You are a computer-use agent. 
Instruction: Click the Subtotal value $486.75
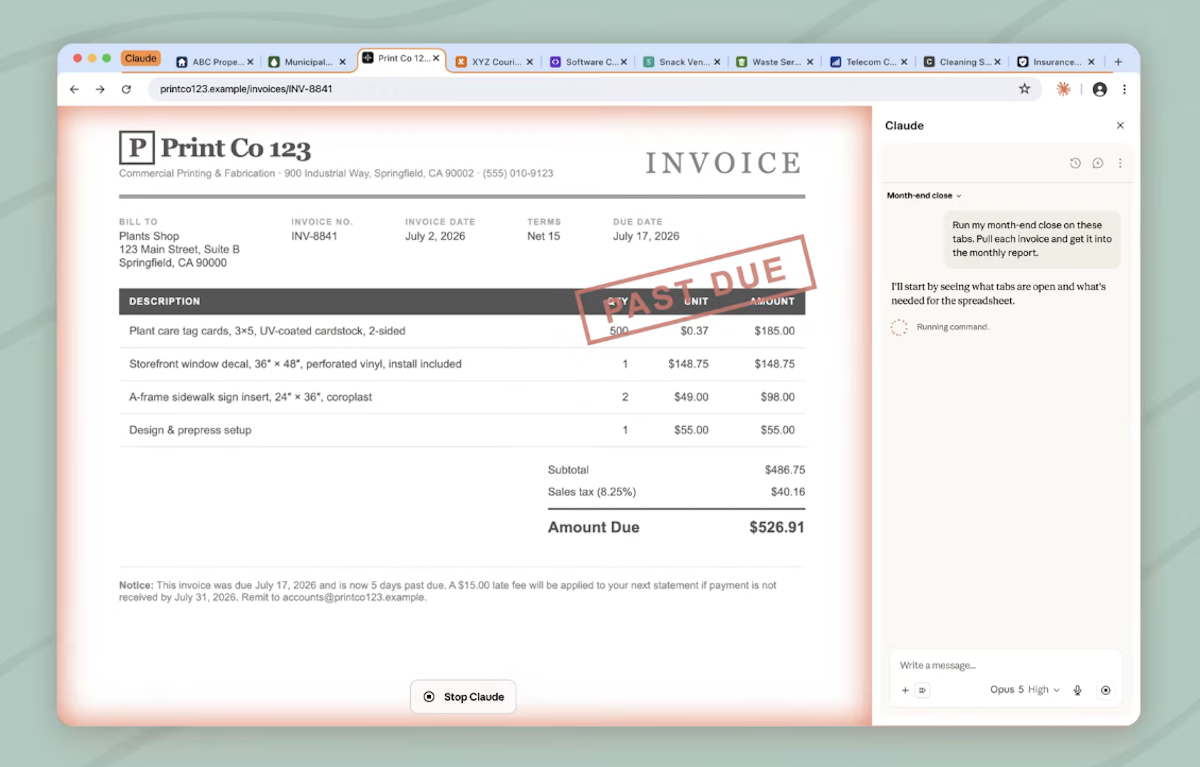(785, 470)
